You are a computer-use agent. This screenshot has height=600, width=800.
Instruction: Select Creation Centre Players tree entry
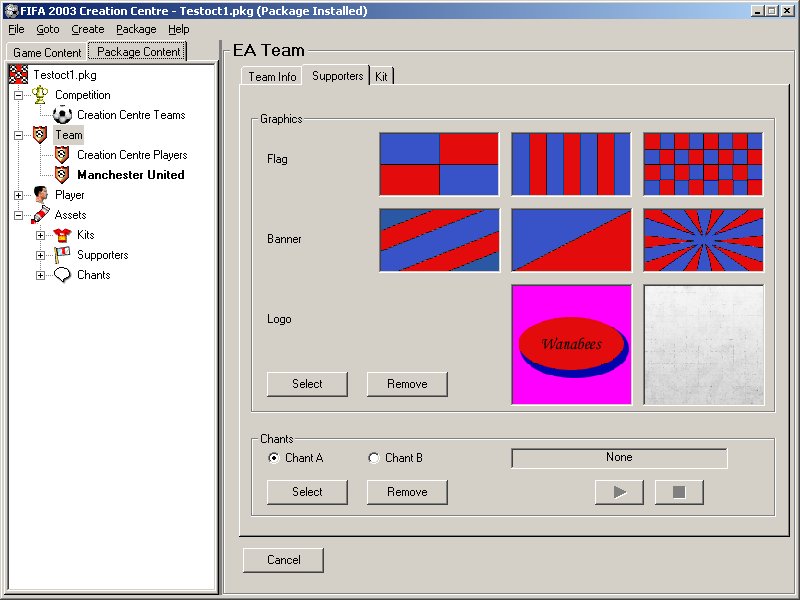(132, 155)
